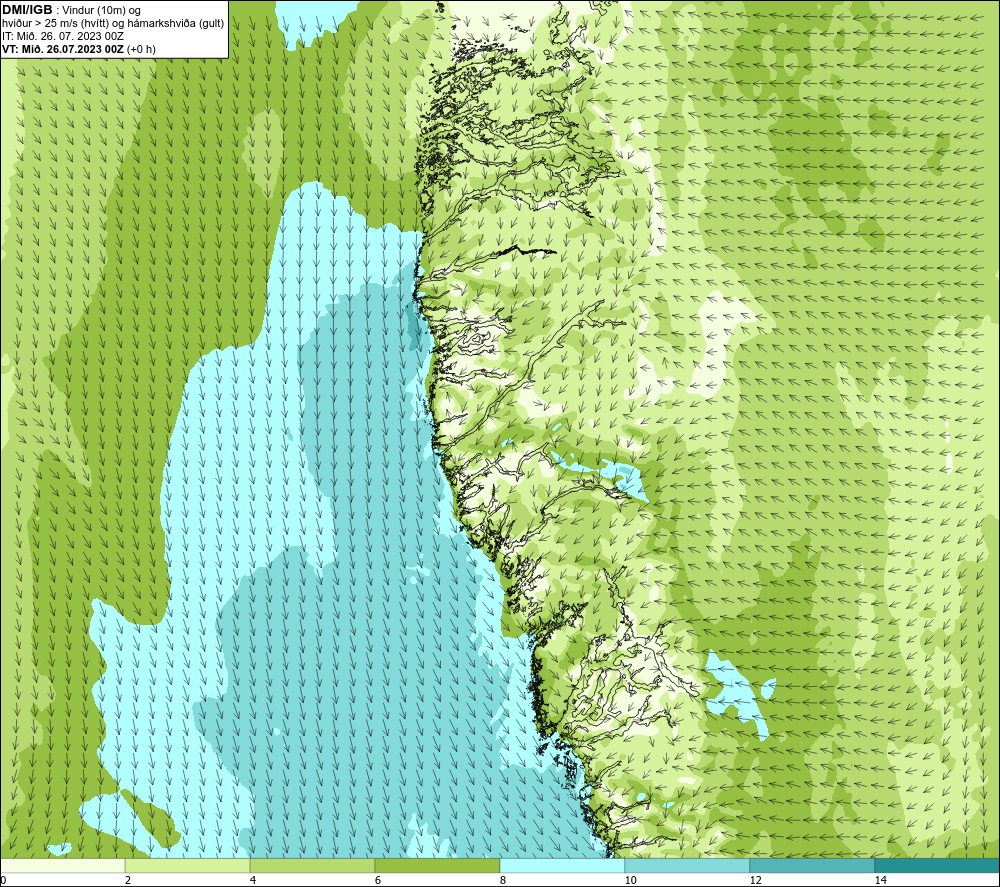Click the legend value '8'
The width and height of the screenshot is (1000, 887).
pos(503,881)
